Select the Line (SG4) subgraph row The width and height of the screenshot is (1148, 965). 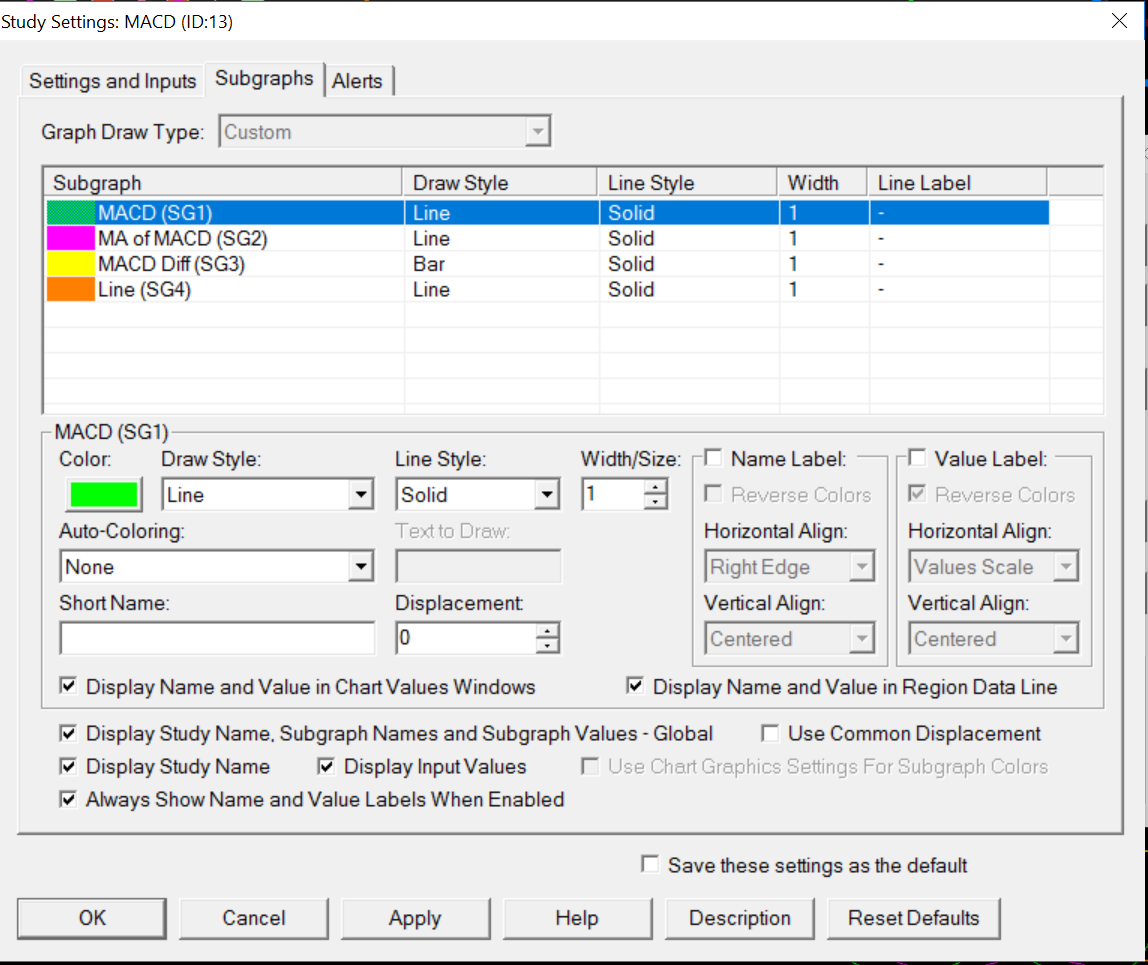[144, 290]
